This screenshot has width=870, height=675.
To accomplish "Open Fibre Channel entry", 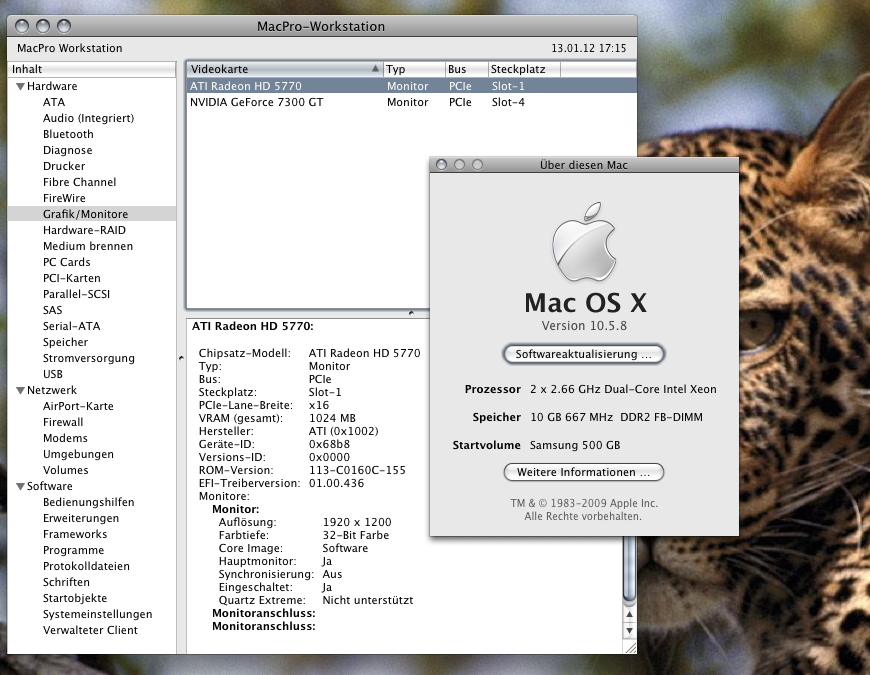I will (x=79, y=182).
